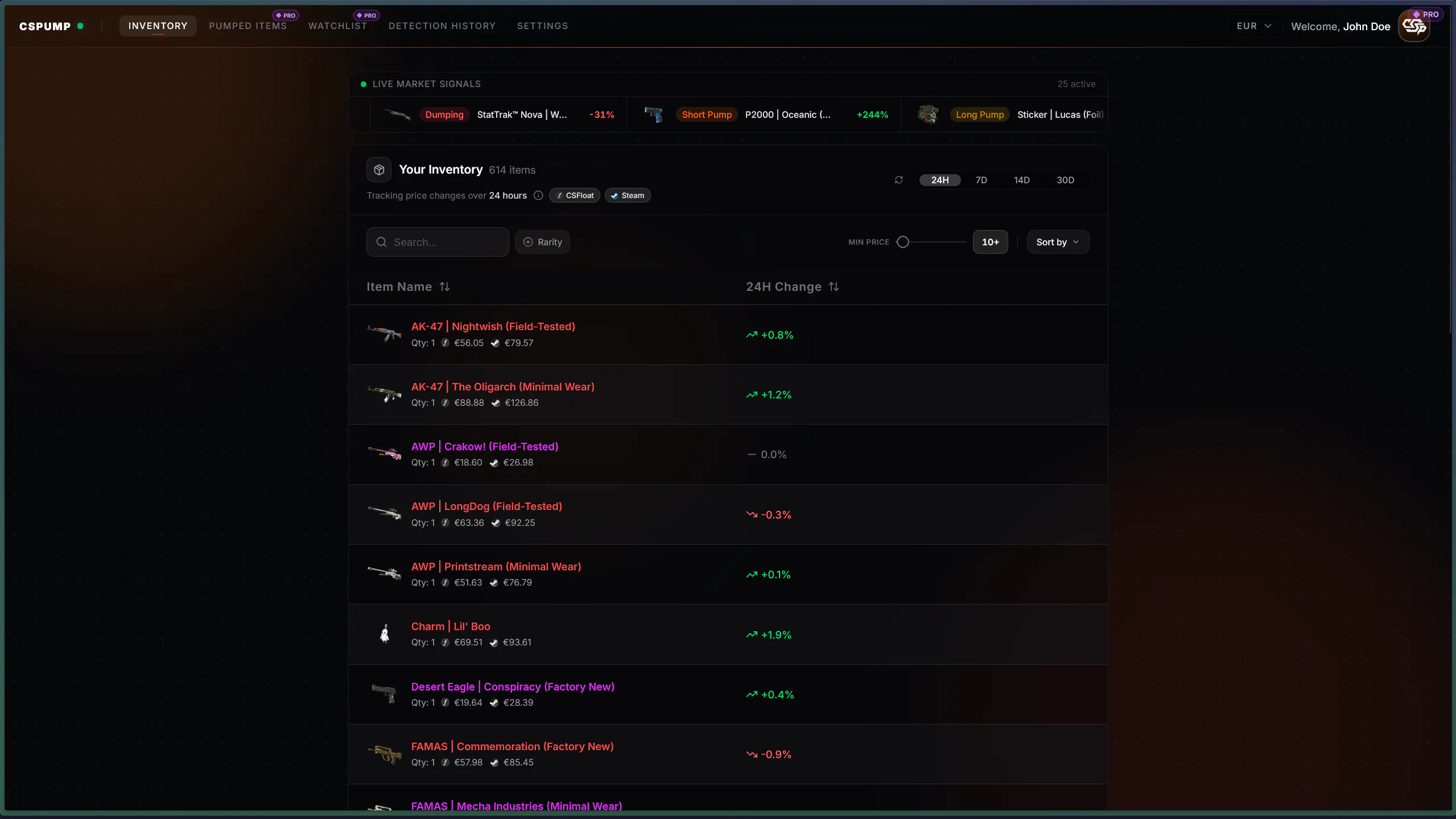Click the Dumping signal tag

444,114
